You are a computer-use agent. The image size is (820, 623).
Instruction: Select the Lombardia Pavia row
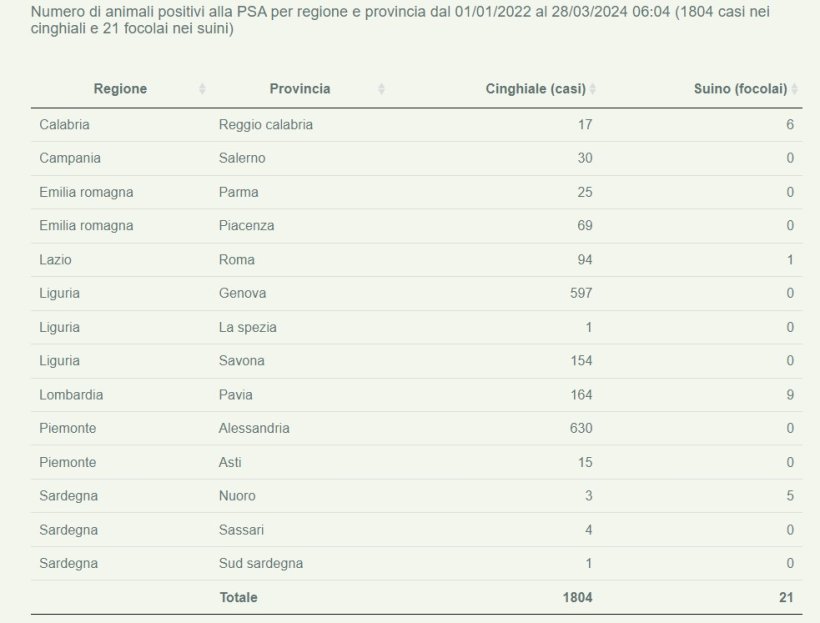click(x=300, y=394)
